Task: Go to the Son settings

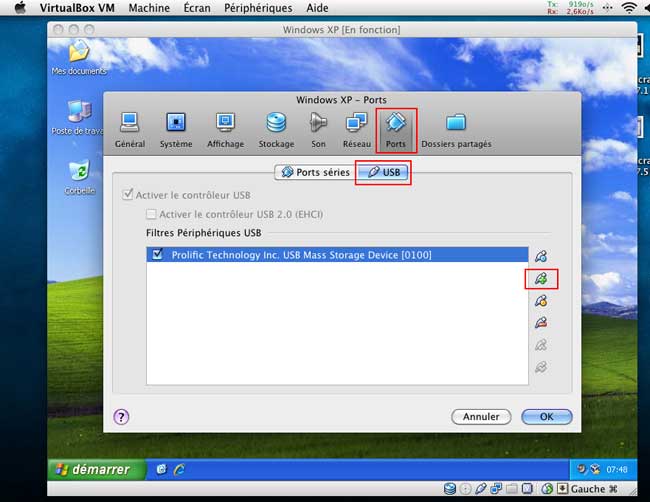Action: click(318, 130)
